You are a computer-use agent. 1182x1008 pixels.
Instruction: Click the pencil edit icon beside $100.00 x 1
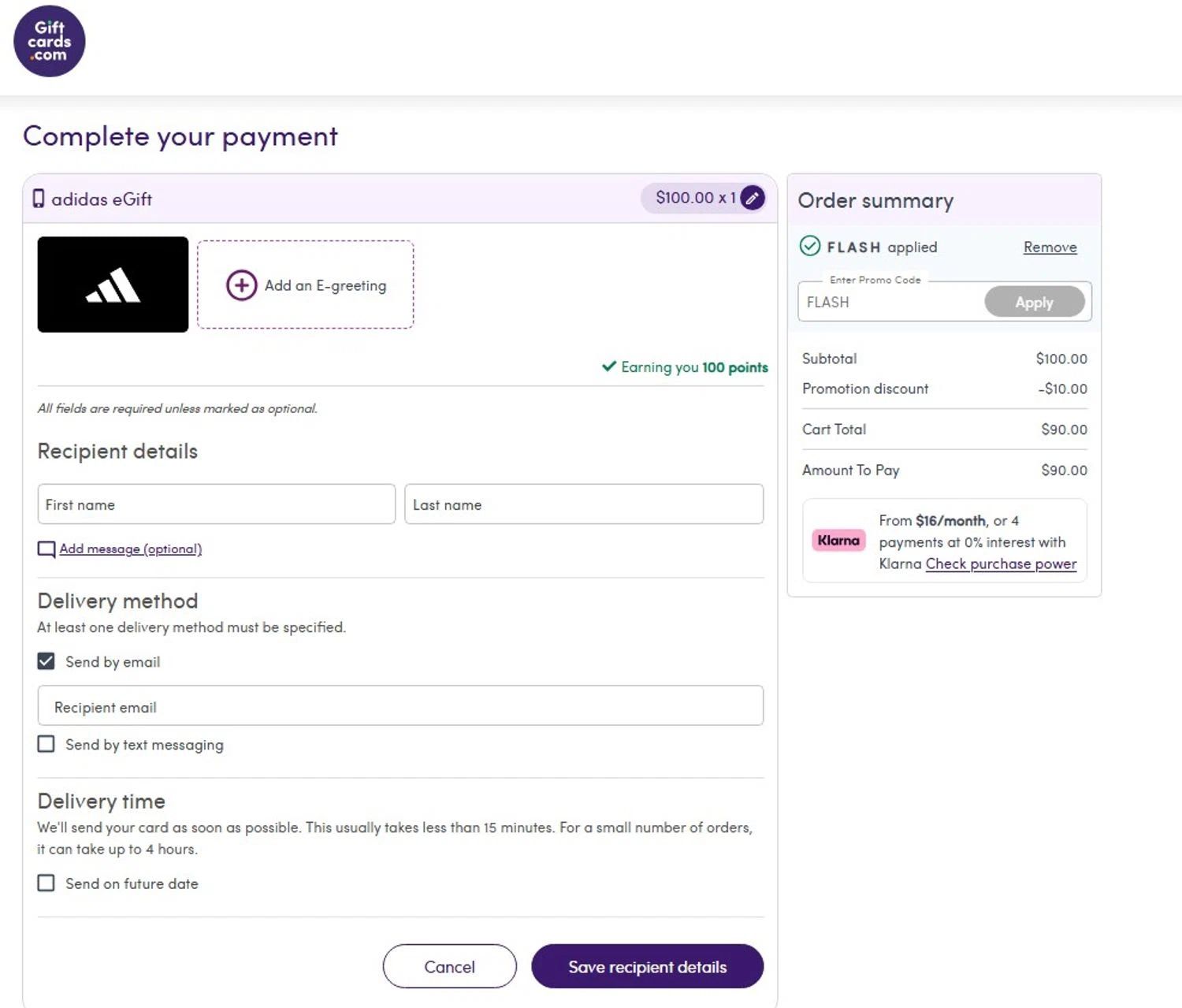tap(753, 198)
